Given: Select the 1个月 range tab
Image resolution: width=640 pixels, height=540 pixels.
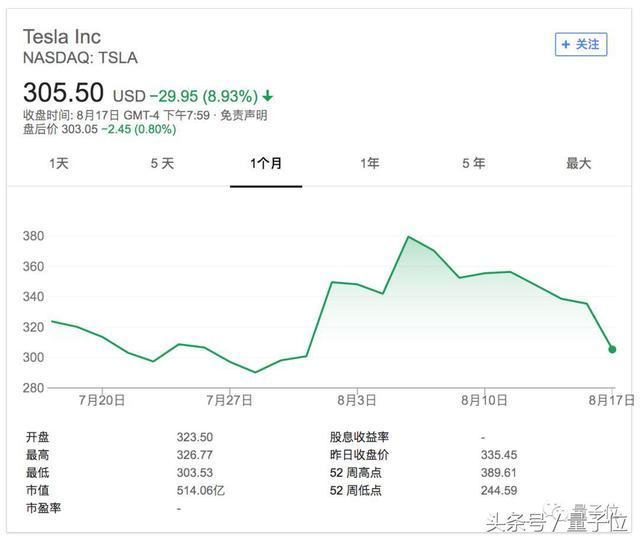Looking at the screenshot, I should coord(266,163).
